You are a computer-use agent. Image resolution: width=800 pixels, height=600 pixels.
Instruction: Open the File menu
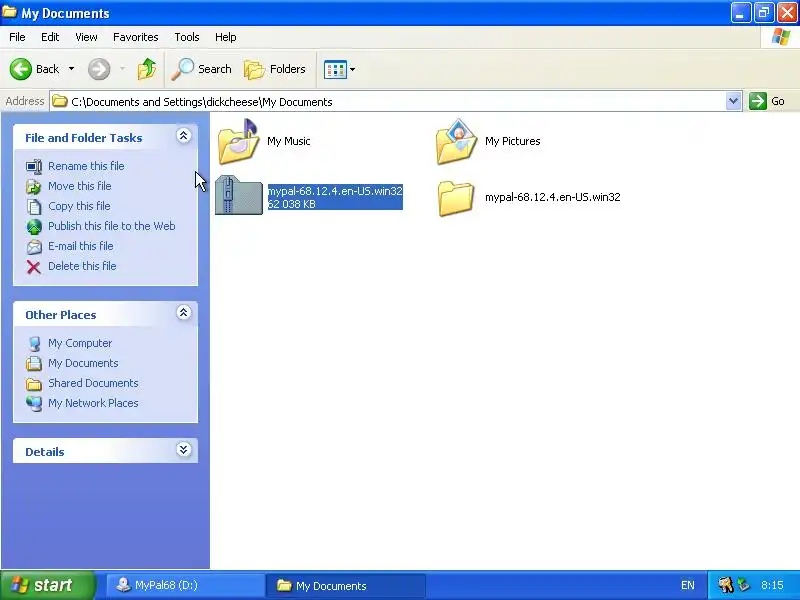(17, 37)
